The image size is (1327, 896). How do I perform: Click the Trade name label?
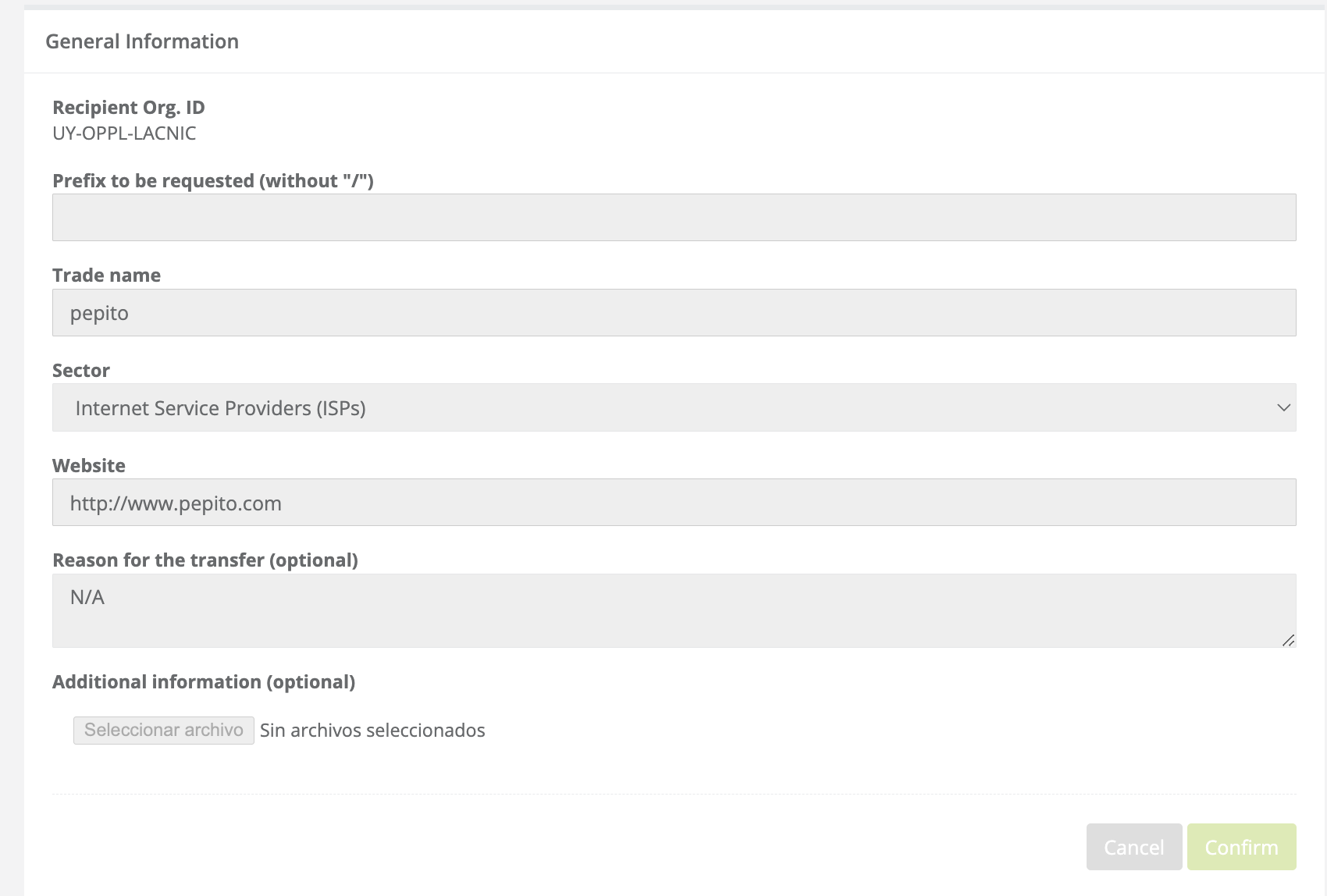click(x=106, y=276)
